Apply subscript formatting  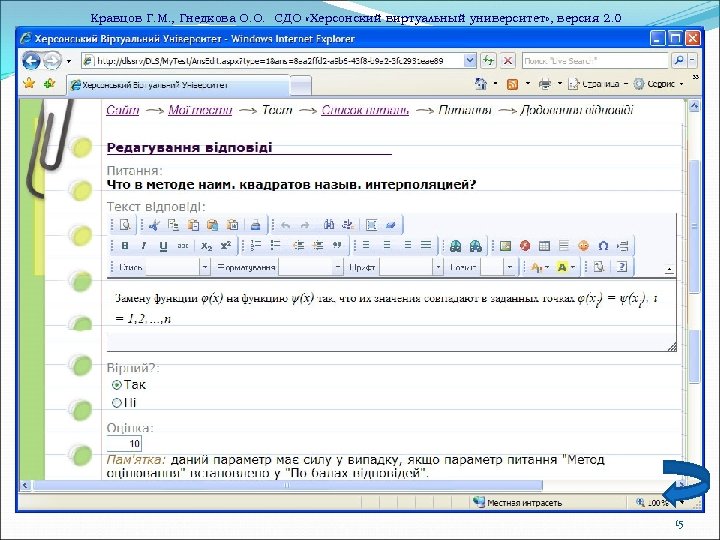pos(206,246)
